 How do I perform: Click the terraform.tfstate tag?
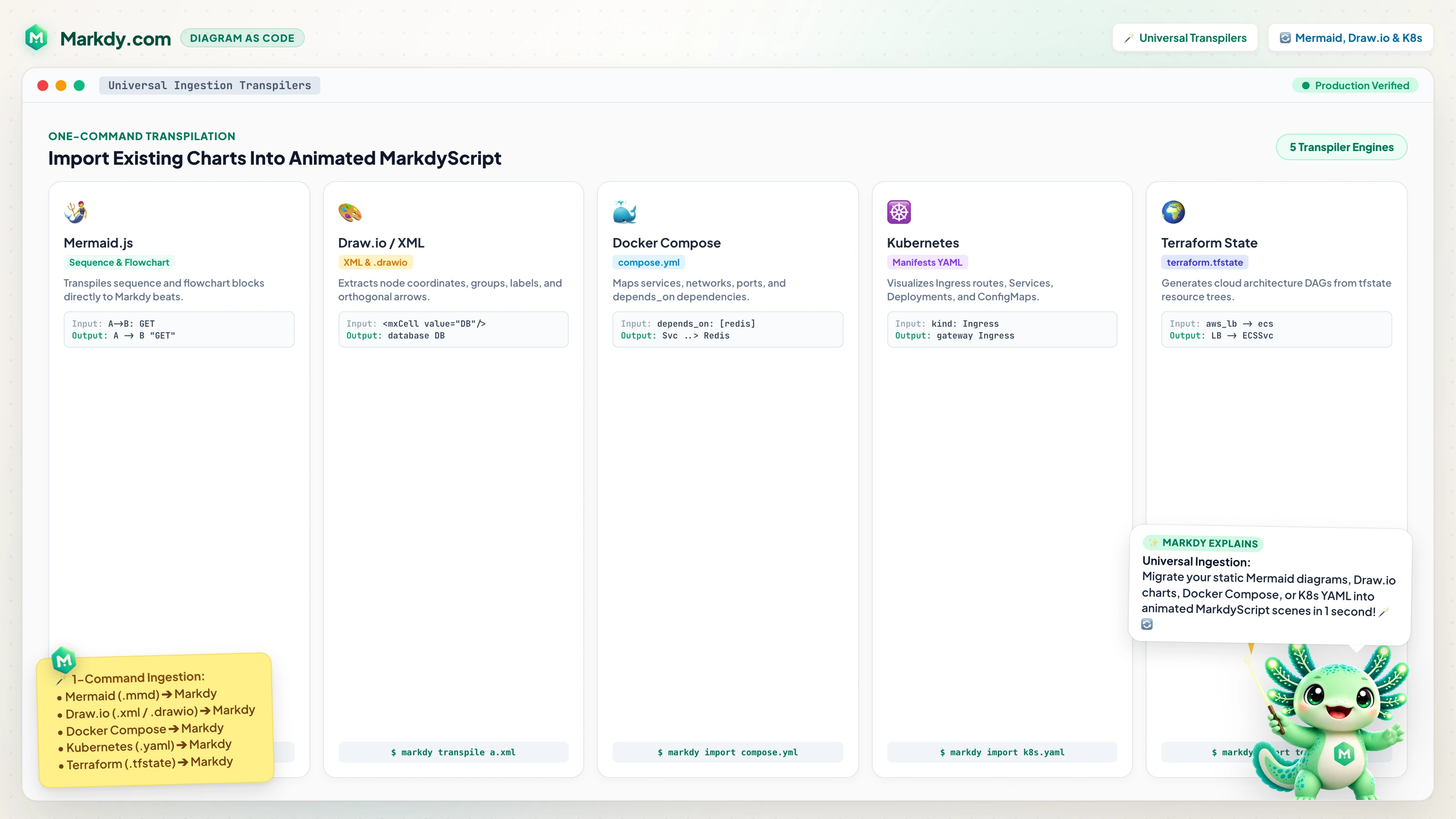1204,262
